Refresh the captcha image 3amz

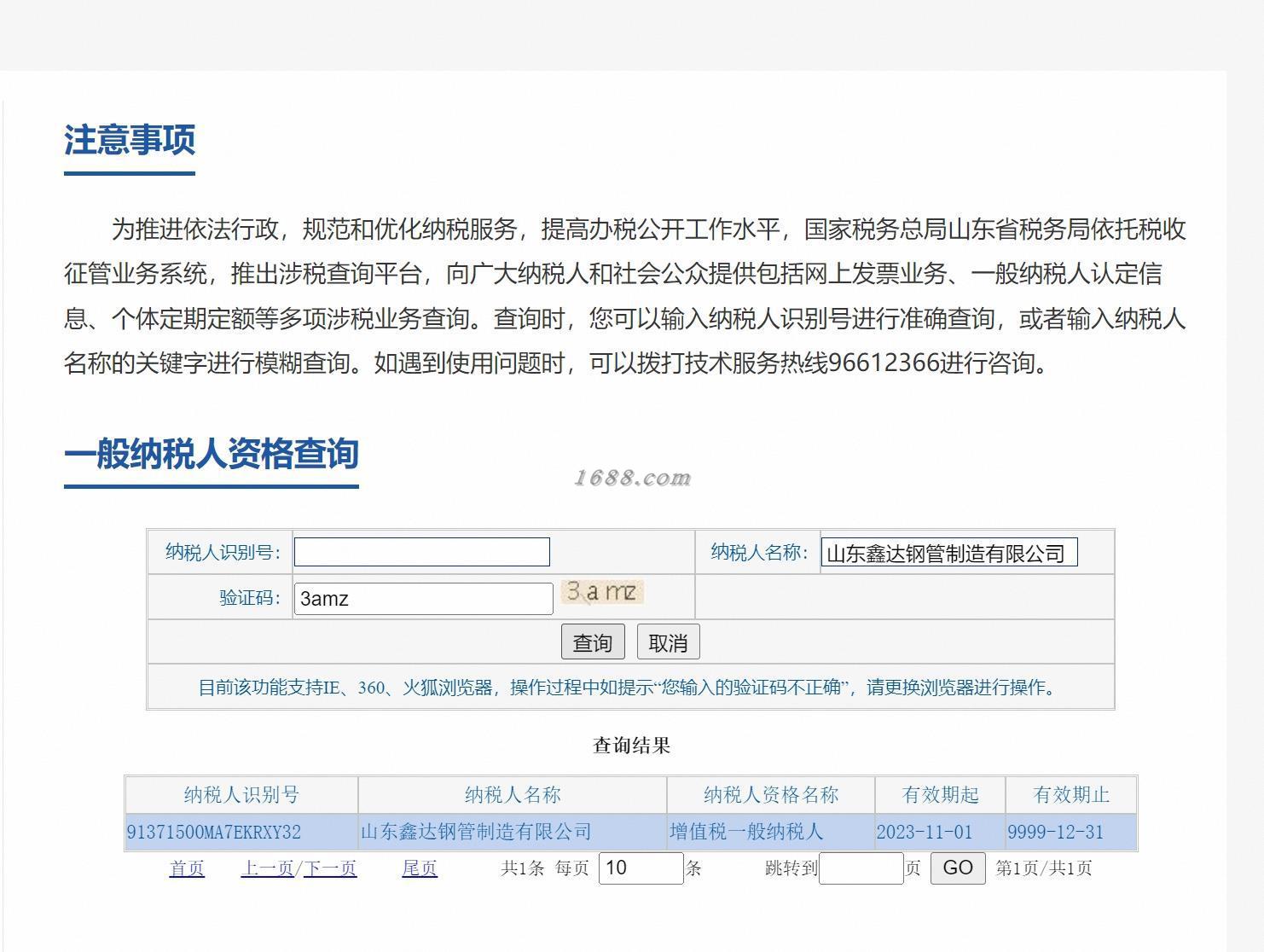[x=602, y=592]
